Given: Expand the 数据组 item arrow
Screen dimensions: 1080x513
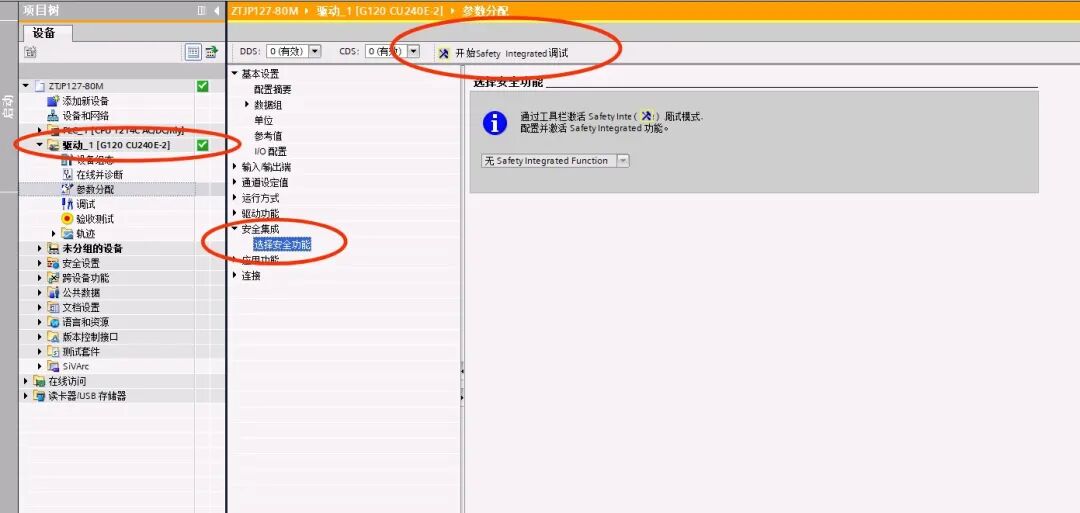Looking at the screenshot, I should (247, 105).
